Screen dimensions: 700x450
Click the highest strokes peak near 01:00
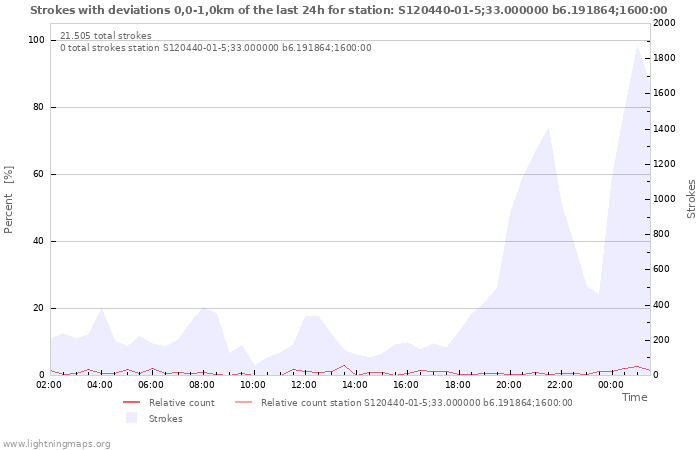(638, 46)
